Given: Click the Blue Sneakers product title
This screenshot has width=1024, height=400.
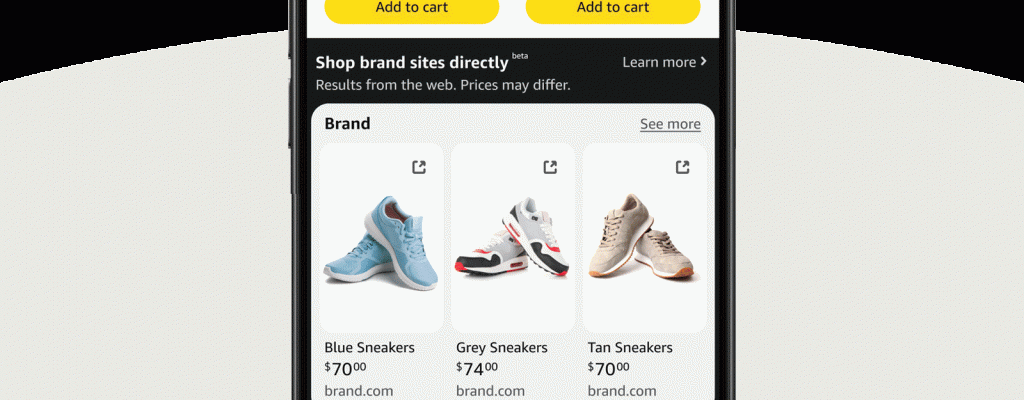Looking at the screenshot, I should pos(369,348).
